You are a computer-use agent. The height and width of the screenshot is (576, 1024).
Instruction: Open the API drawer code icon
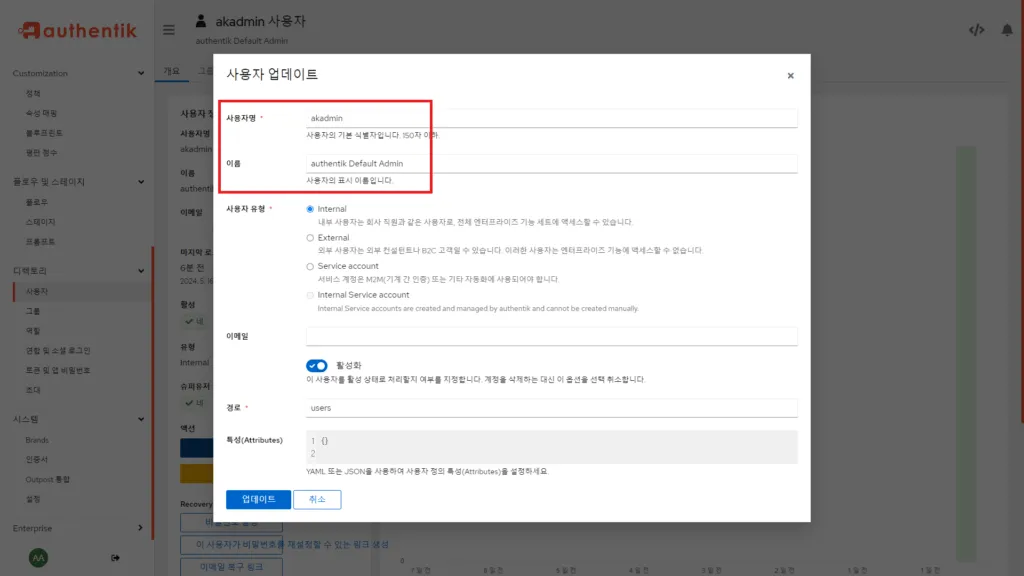coord(976,29)
